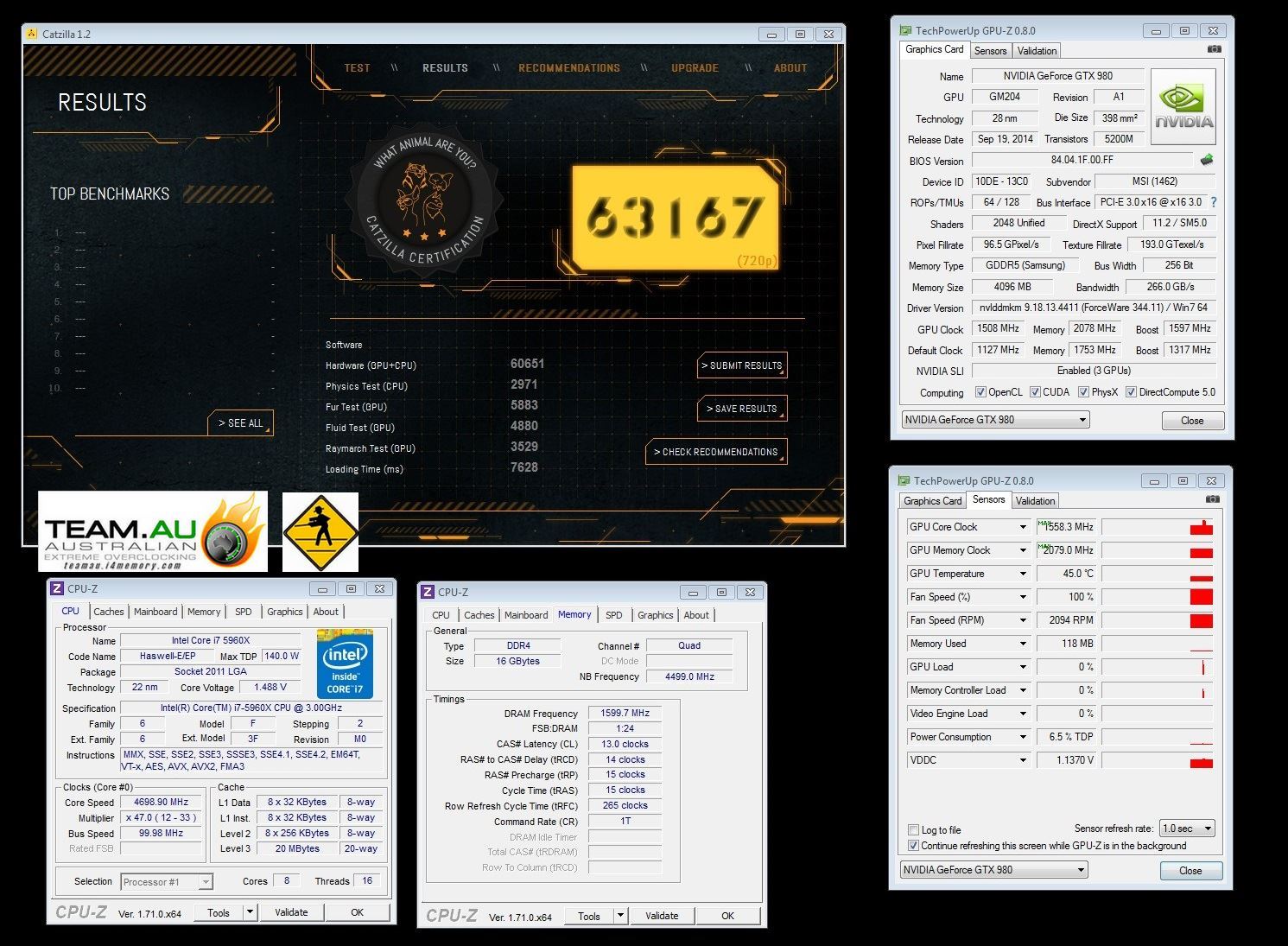This screenshot has width=1288, height=946.
Task: Enable the Log to file checkbox
Action: click(x=913, y=829)
